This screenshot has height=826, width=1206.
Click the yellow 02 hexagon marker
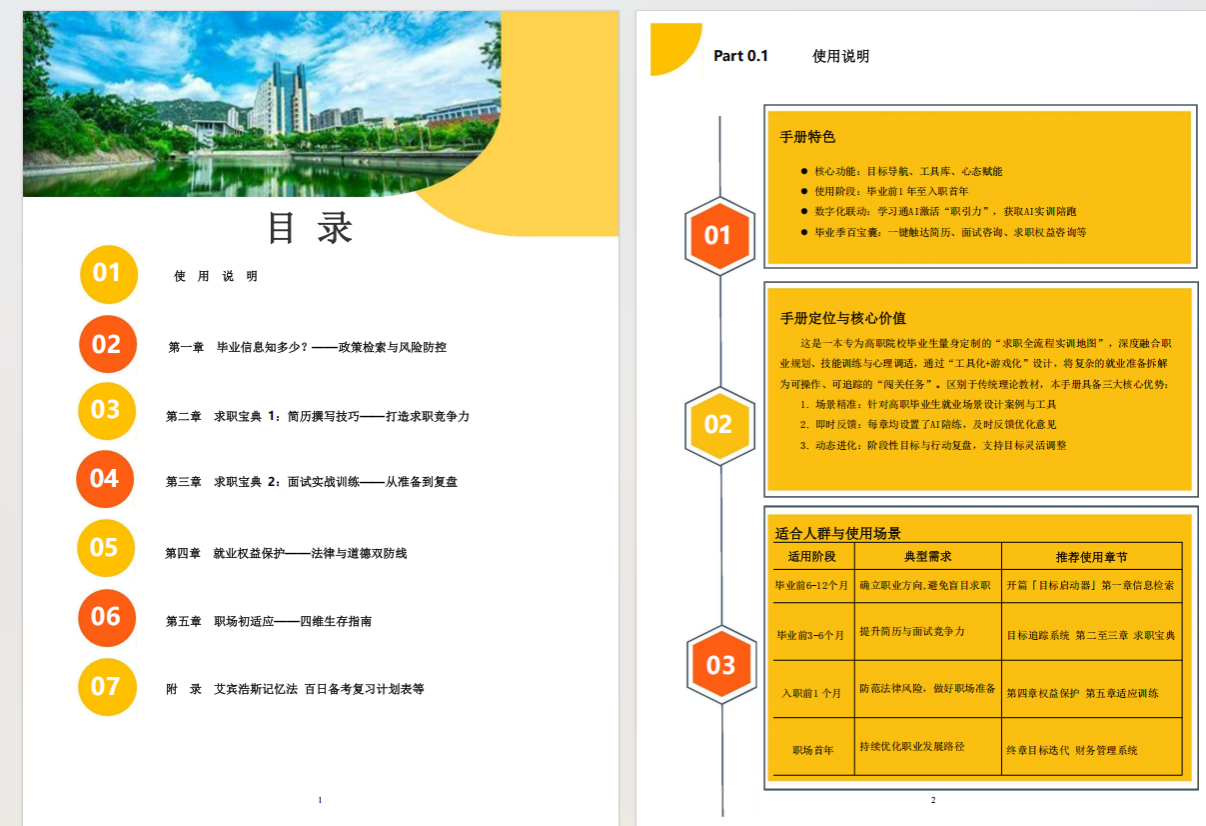click(x=719, y=425)
